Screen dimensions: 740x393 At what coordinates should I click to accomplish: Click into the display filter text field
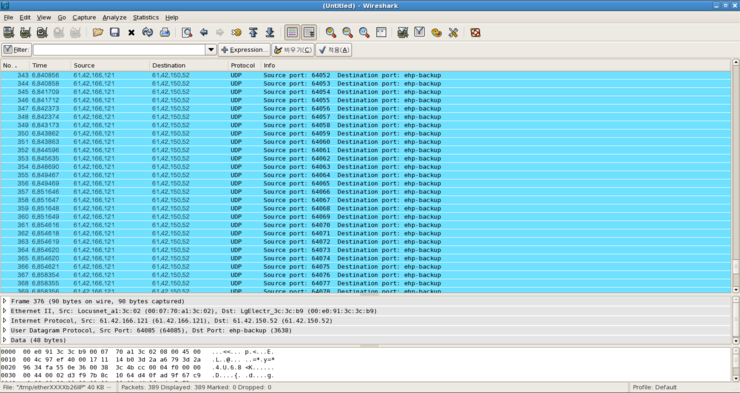pyautogui.click(x=119, y=50)
